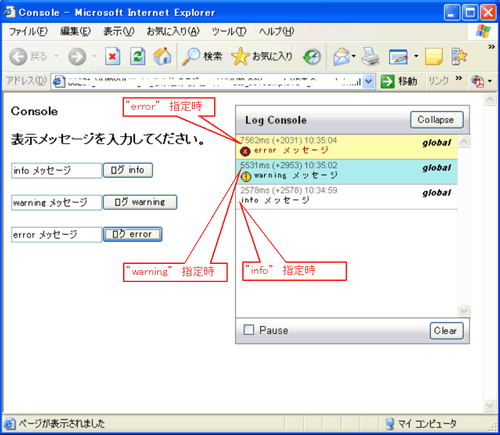This screenshot has width=500, height=435.
Task: Open the 表示(V) menu
Action: point(119,32)
